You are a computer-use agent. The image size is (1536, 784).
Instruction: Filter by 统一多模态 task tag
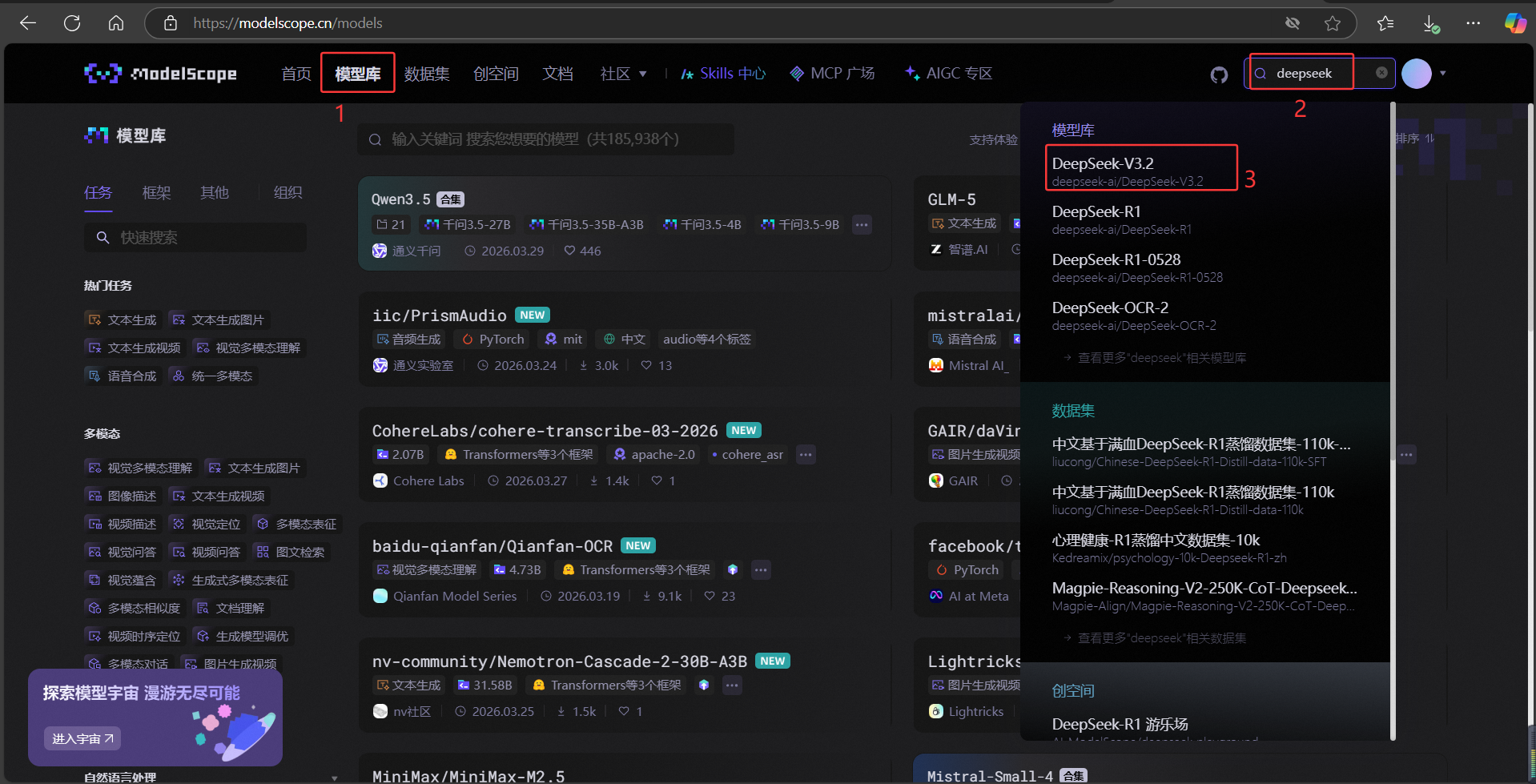click(x=213, y=376)
